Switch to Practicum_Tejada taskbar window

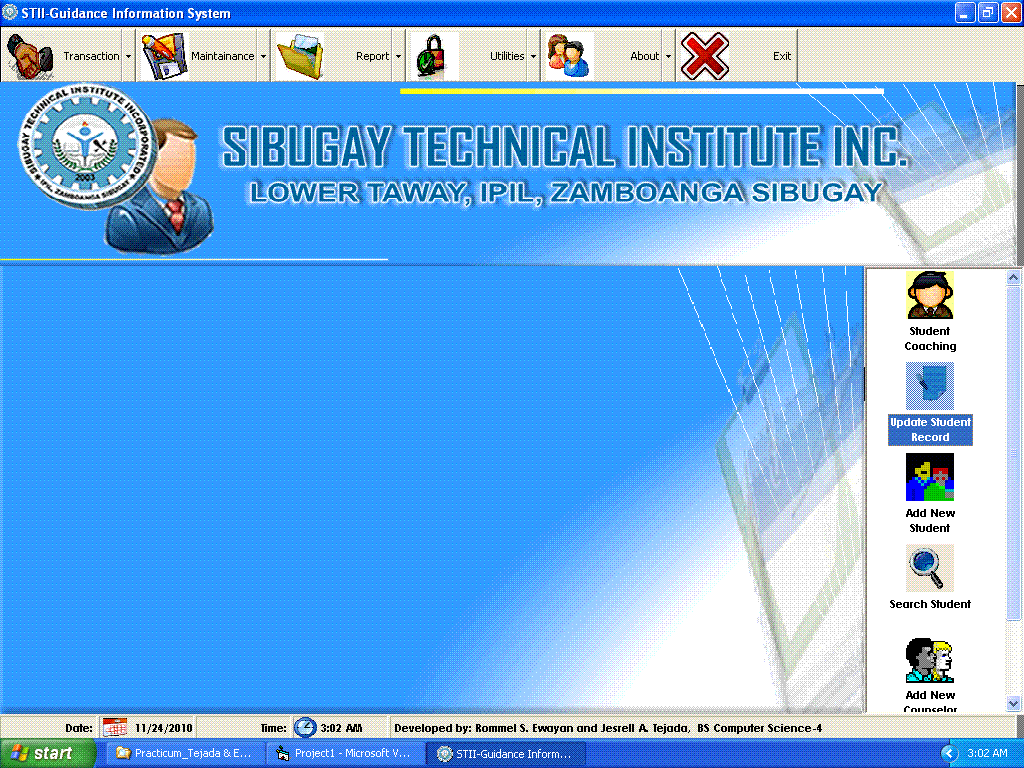[186, 753]
